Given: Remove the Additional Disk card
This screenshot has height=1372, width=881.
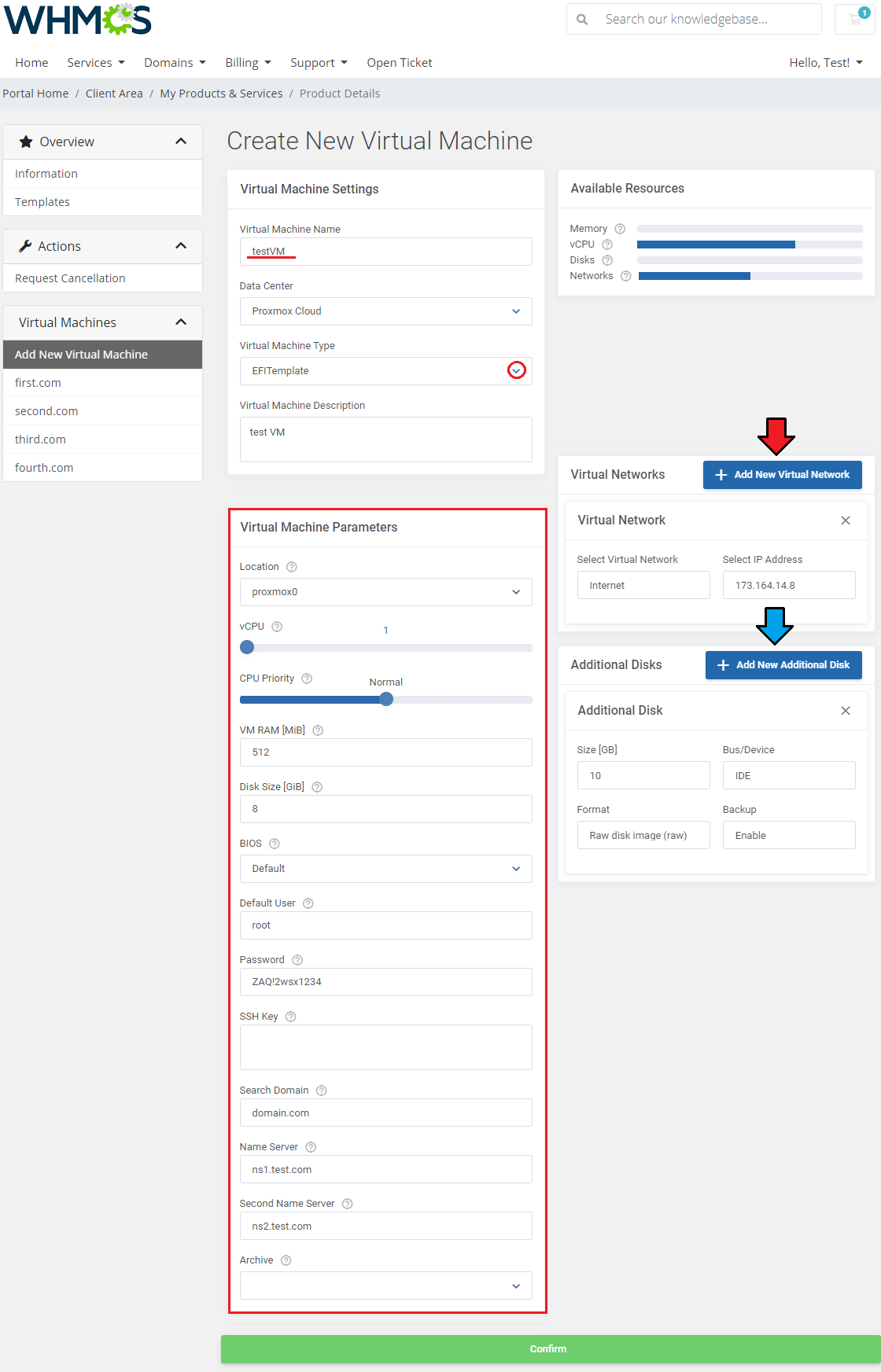Looking at the screenshot, I should tap(846, 711).
